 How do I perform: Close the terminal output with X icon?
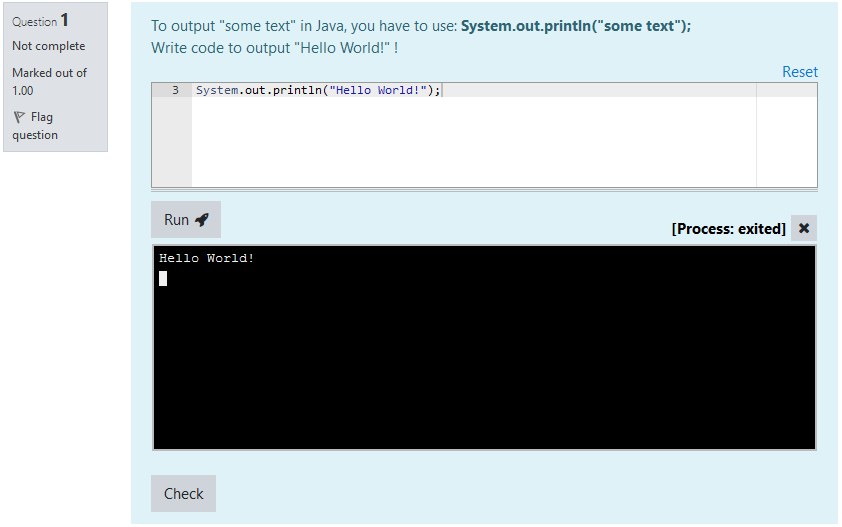tap(803, 228)
